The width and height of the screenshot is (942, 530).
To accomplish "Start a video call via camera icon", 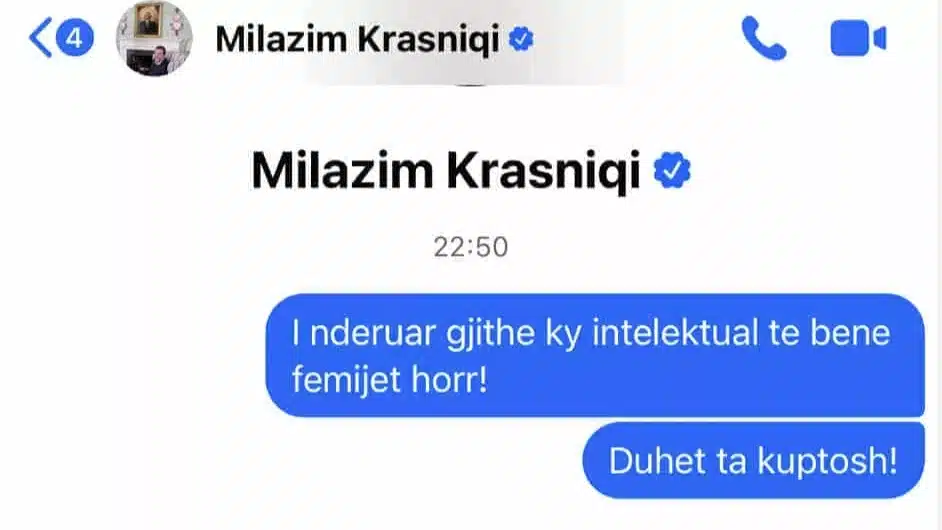I will (x=858, y=38).
